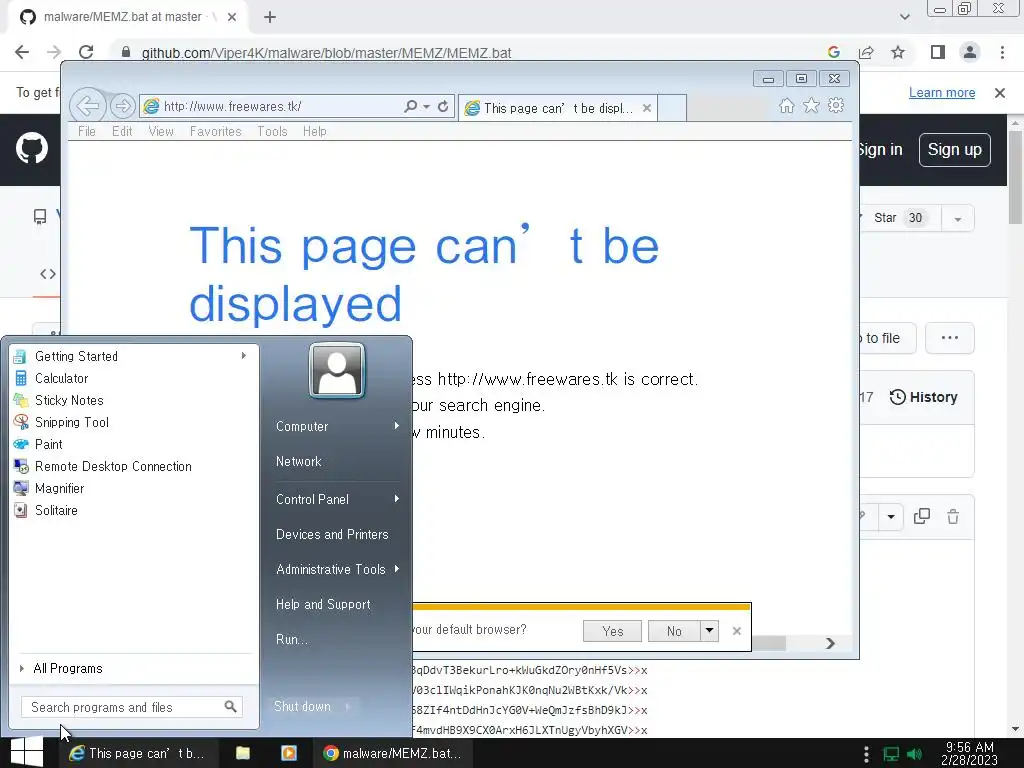Open the GitHub three-dots more options button

coord(950,338)
